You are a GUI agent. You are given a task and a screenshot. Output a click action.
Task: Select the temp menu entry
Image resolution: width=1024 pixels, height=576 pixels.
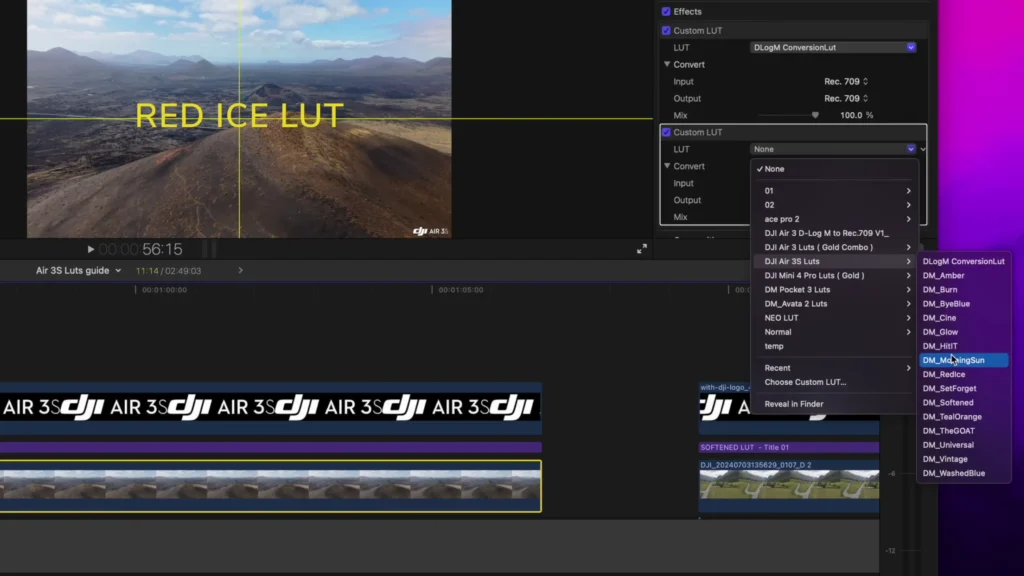(835, 346)
